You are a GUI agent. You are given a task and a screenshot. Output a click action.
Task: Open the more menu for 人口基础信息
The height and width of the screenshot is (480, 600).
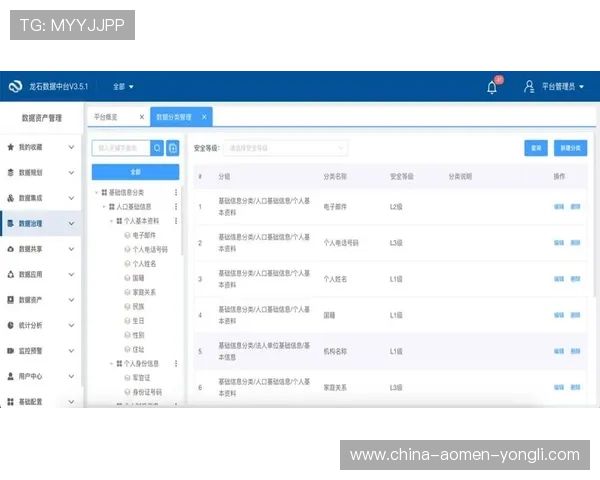(x=176, y=207)
